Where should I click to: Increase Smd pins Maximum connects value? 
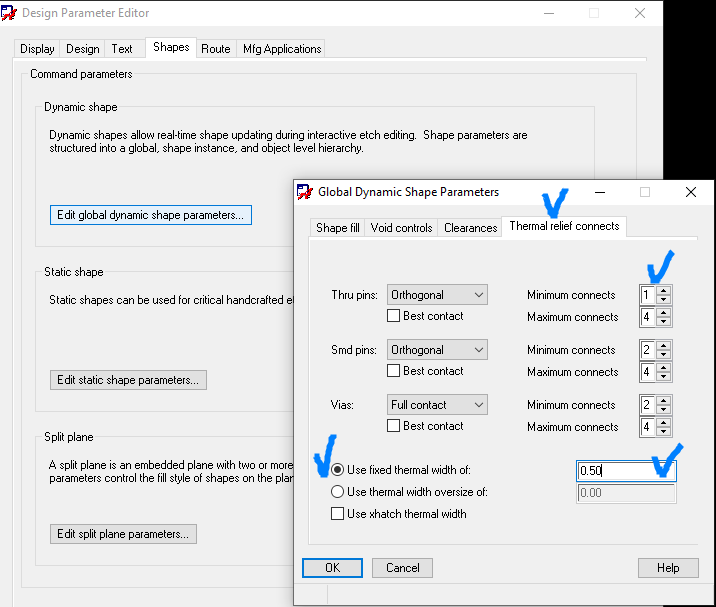point(663,367)
